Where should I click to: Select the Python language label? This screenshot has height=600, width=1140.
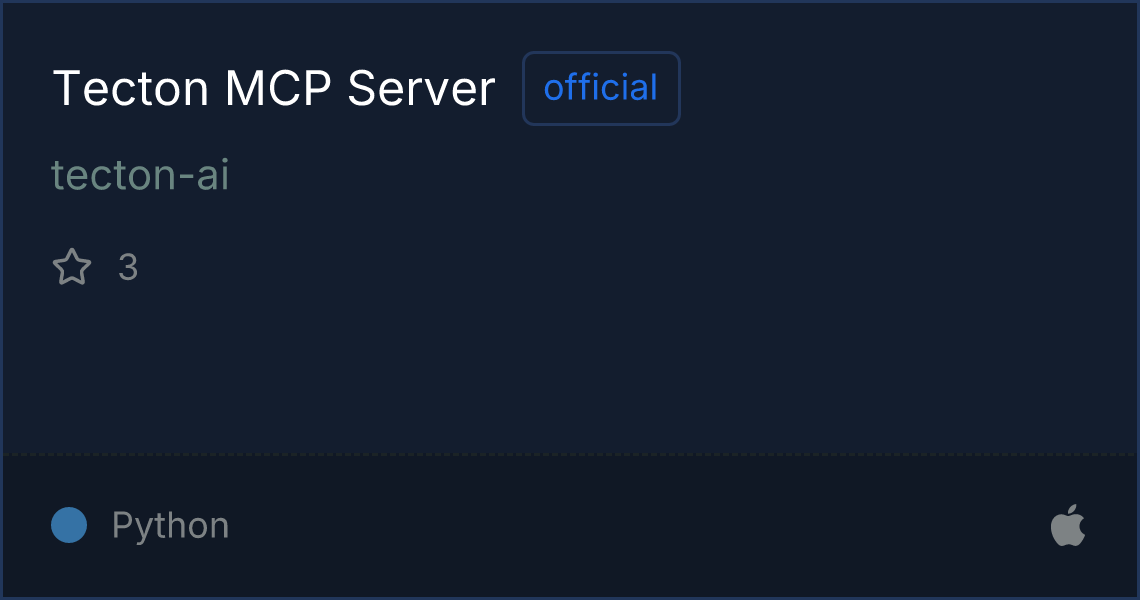click(x=170, y=525)
